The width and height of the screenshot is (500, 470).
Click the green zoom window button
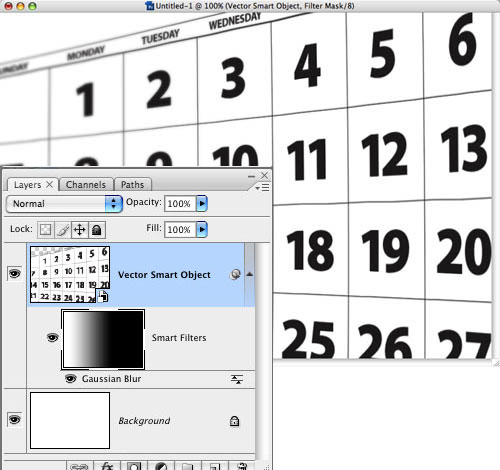click(32, 6)
